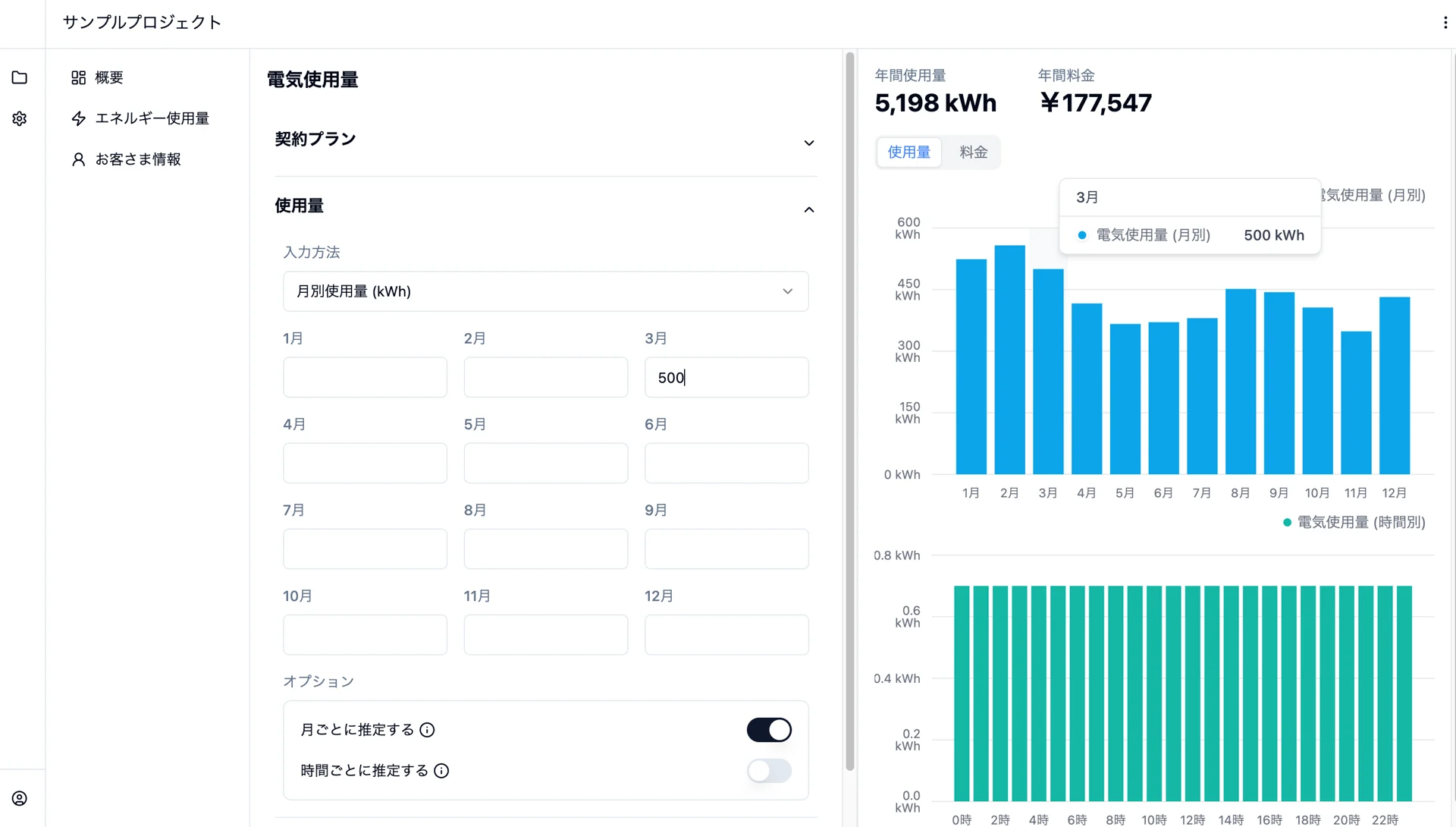Open the folder icon in left rail
The height and width of the screenshot is (827, 1456).
click(20, 77)
